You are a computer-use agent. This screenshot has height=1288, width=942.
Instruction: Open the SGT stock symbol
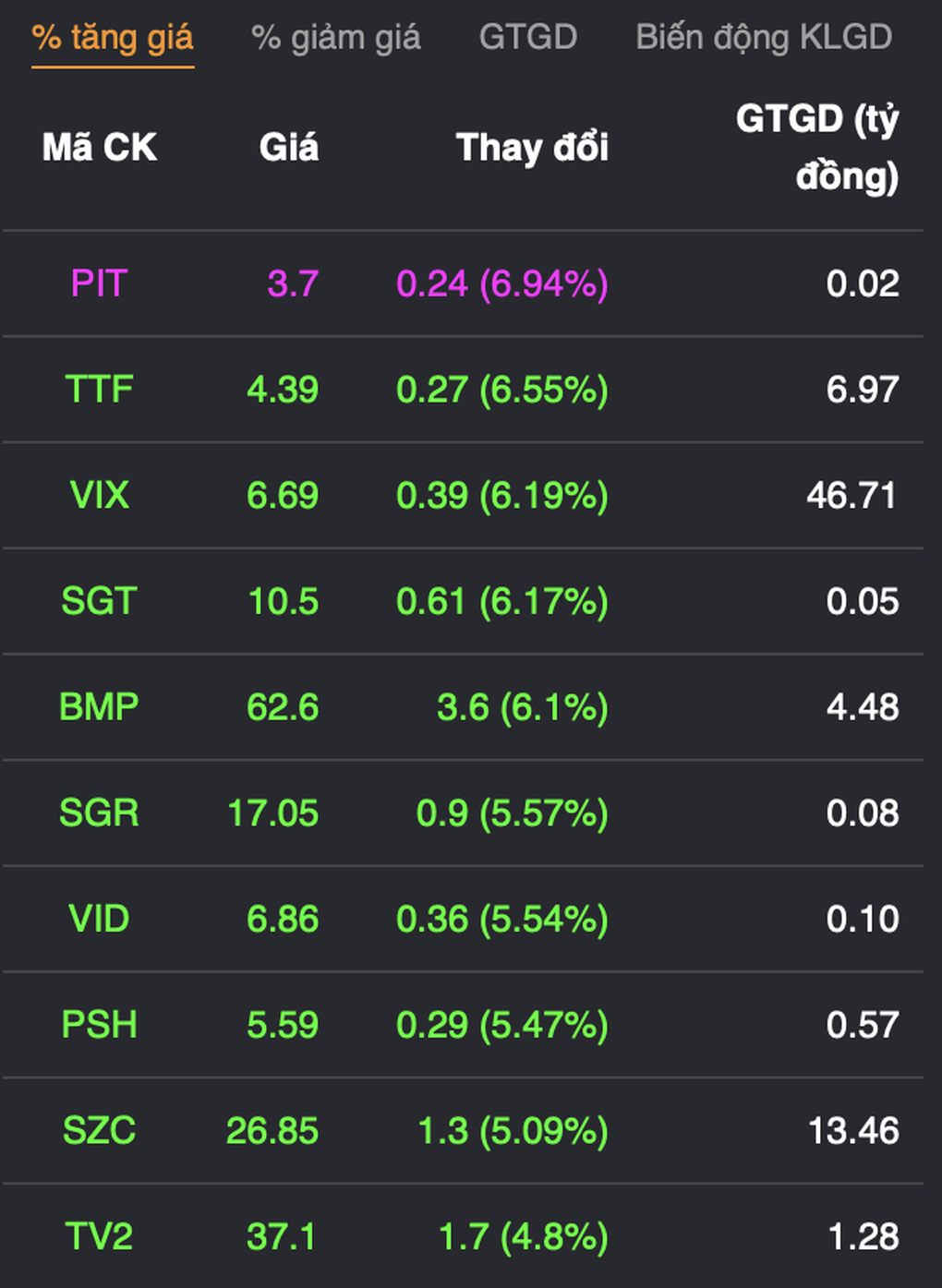[x=99, y=602]
